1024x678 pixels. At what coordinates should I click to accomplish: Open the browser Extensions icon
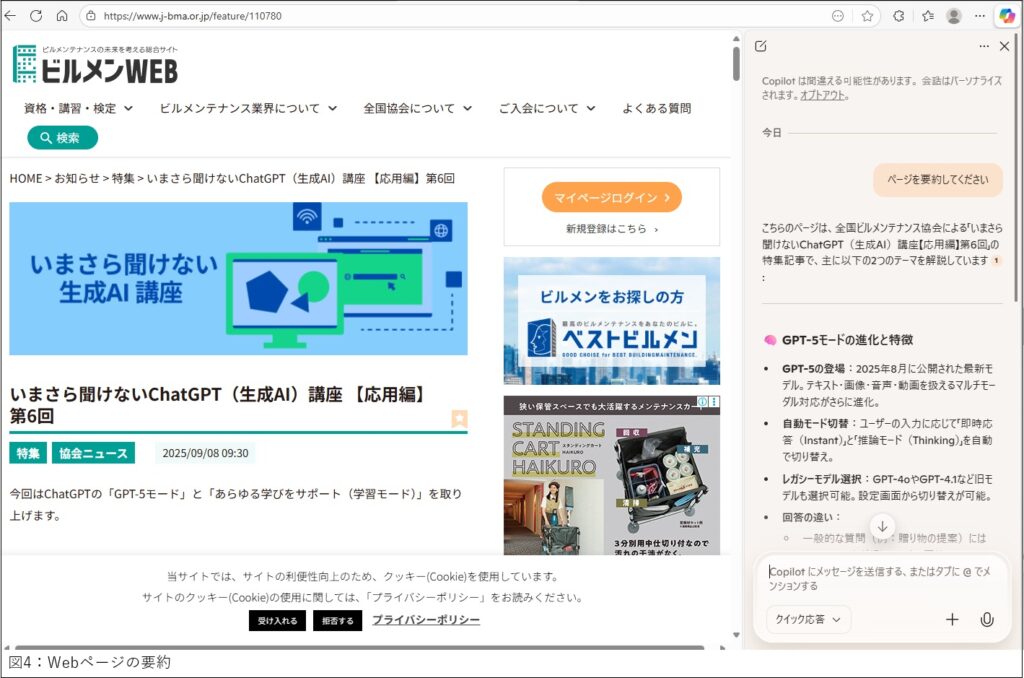coord(901,16)
